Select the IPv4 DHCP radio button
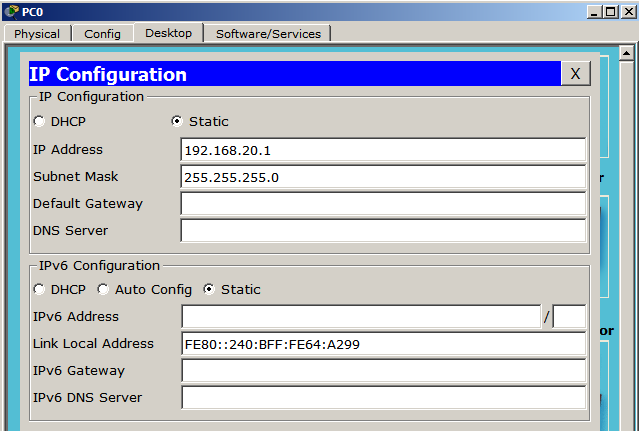This screenshot has height=431, width=639. [40, 121]
